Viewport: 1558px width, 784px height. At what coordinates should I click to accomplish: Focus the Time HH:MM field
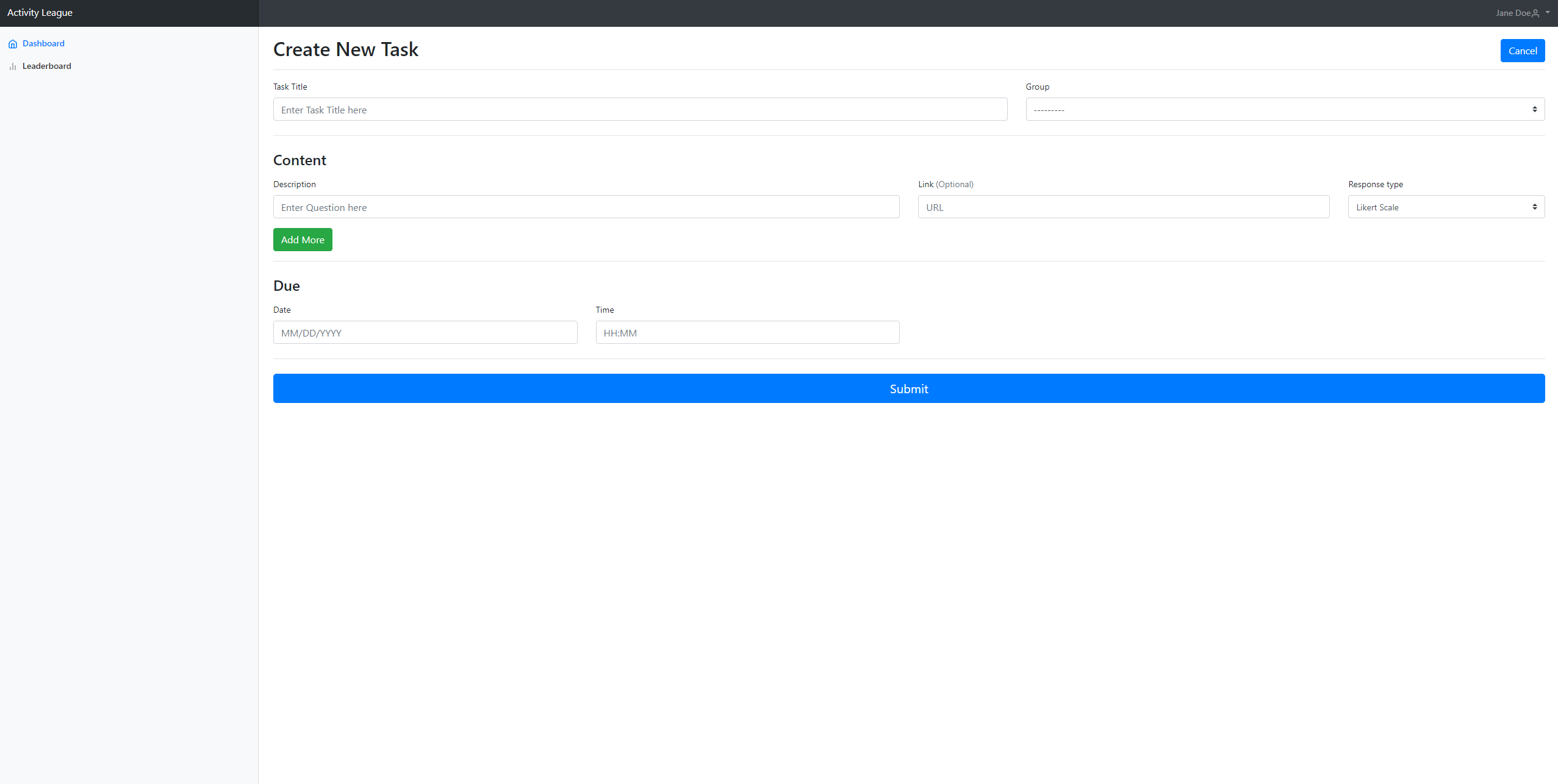pos(747,332)
